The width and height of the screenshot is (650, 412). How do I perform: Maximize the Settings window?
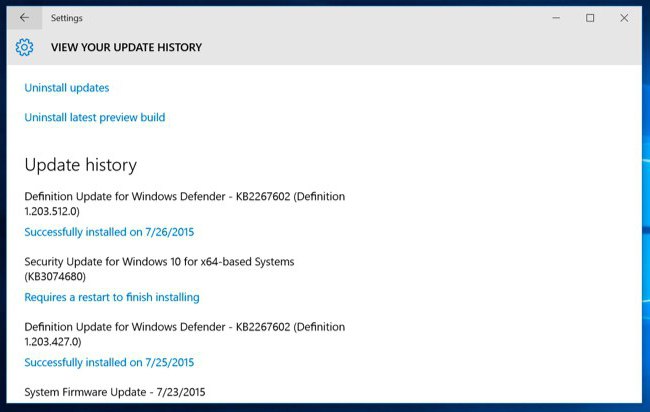point(590,18)
